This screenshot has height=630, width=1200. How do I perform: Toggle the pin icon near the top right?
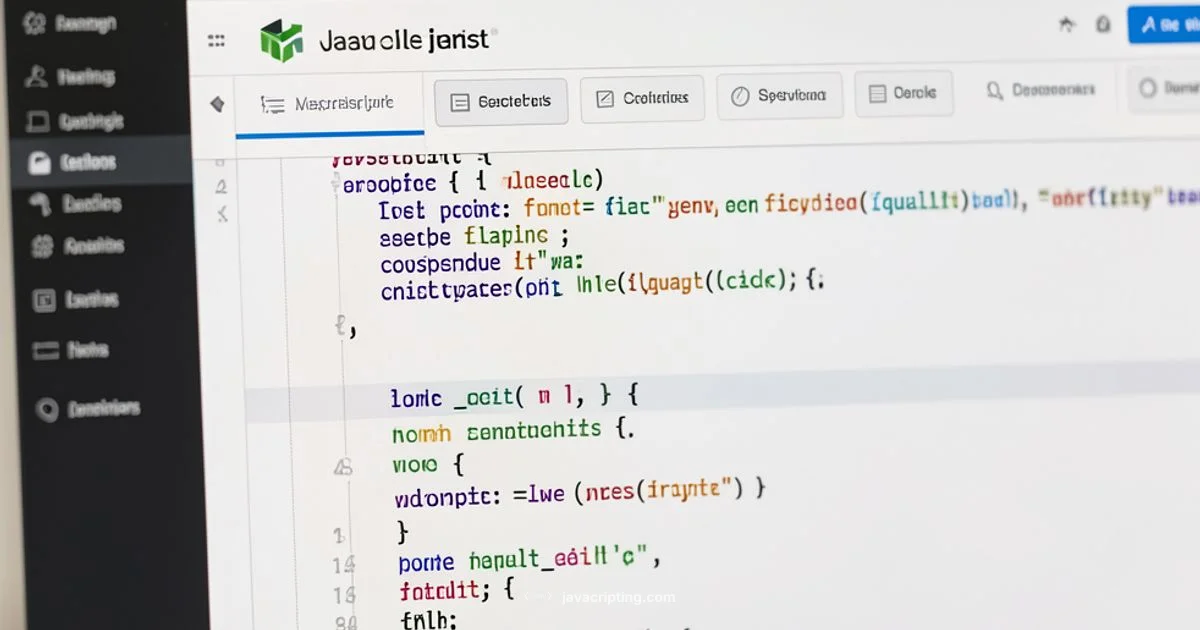(1067, 23)
